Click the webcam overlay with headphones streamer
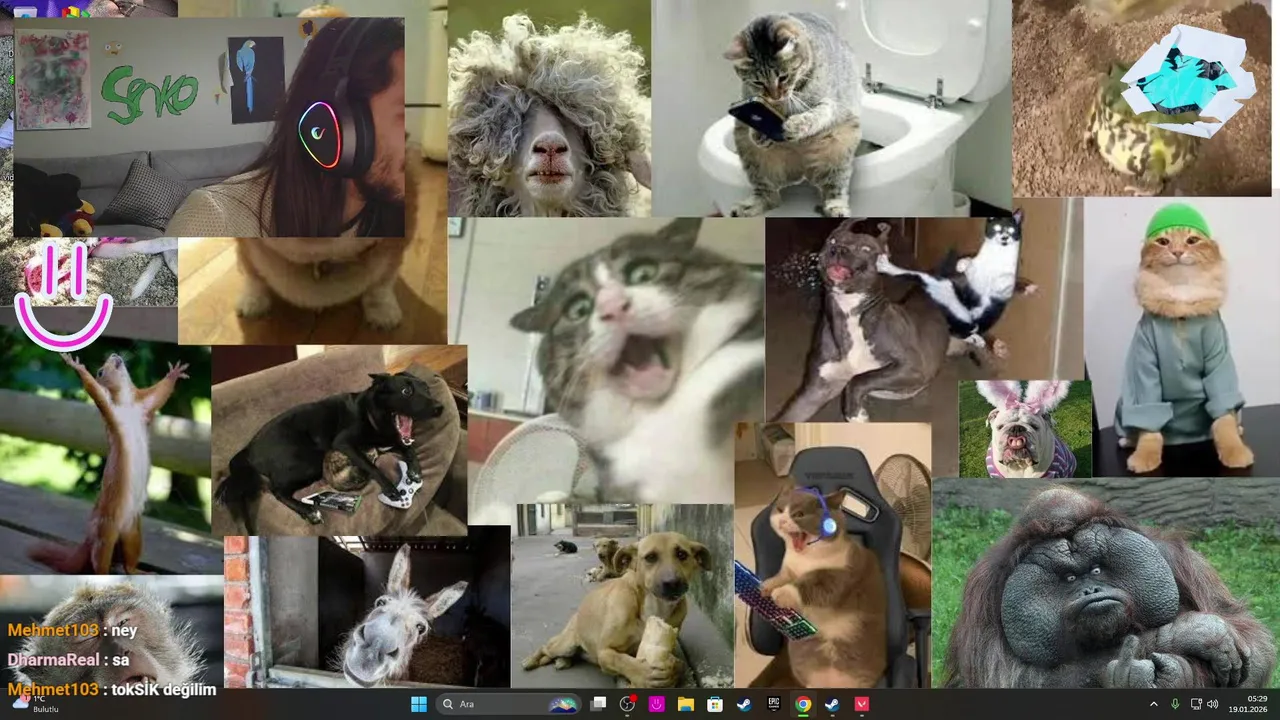Viewport: 1280px width, 720px height. 209,127
